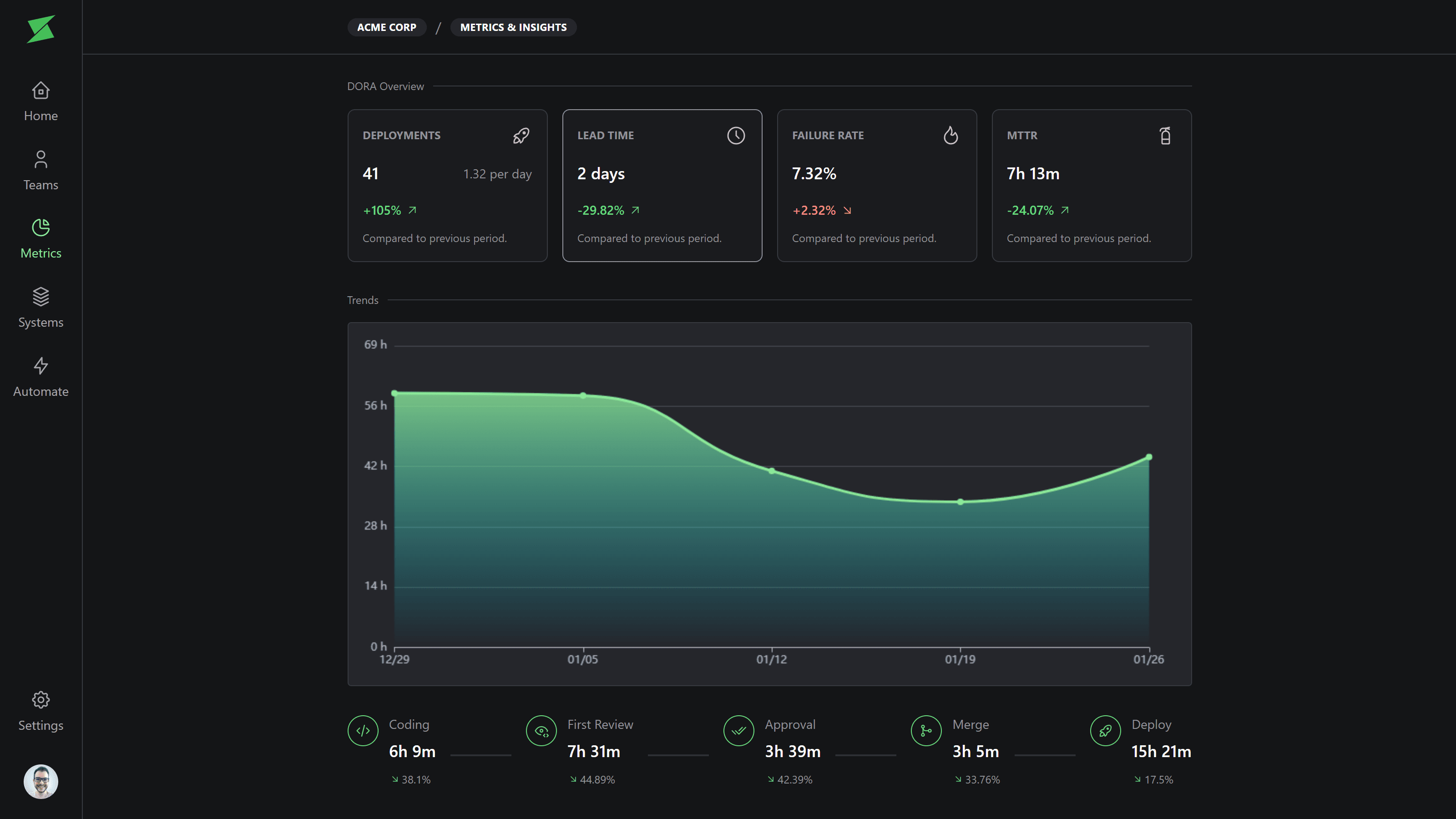Click the Deploy rocket stage icon
This screenshot has width=1456, height=819.
coord(1105,731)
